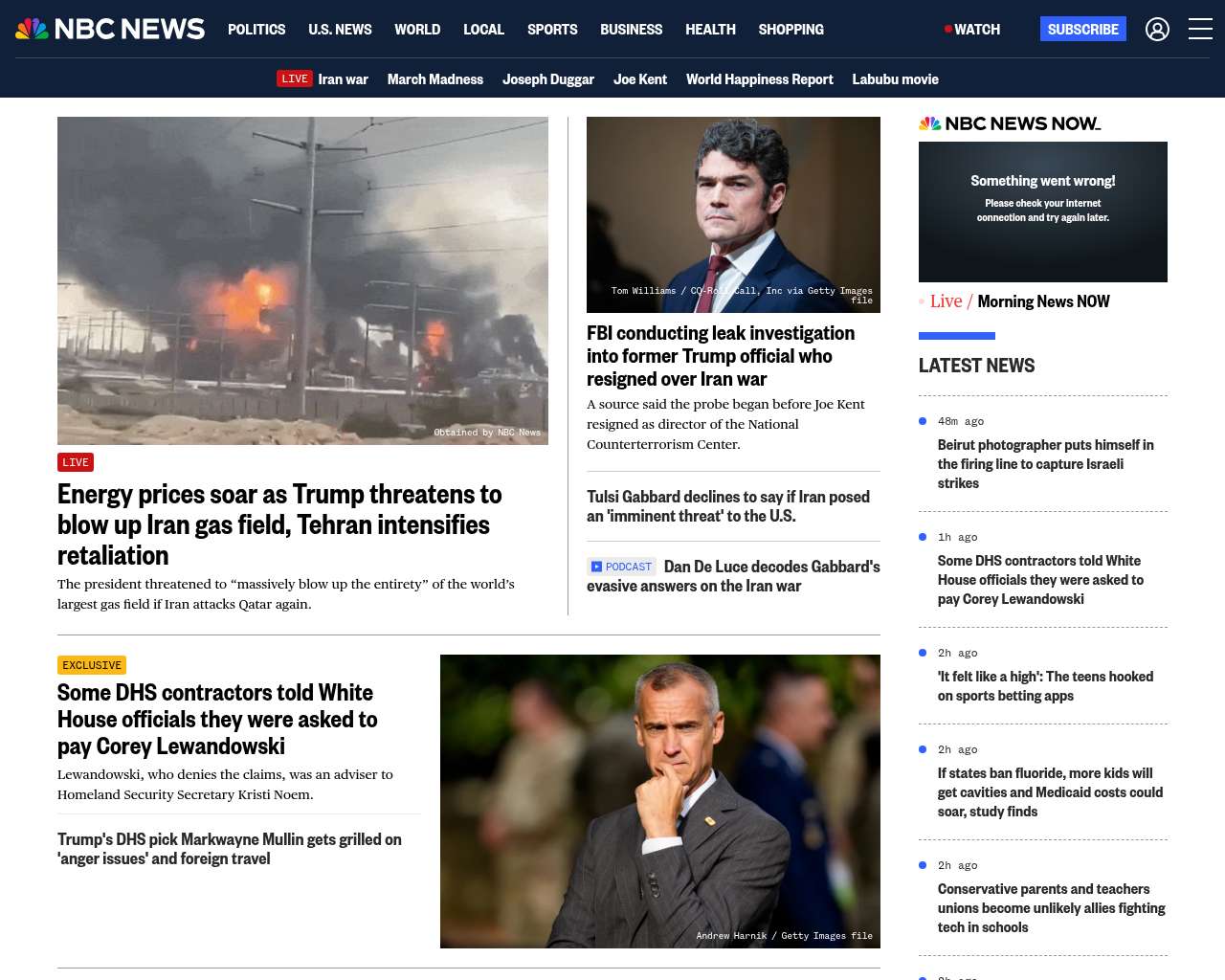Open the Politics section
The image size is (1225, 980).
[256, 30]
